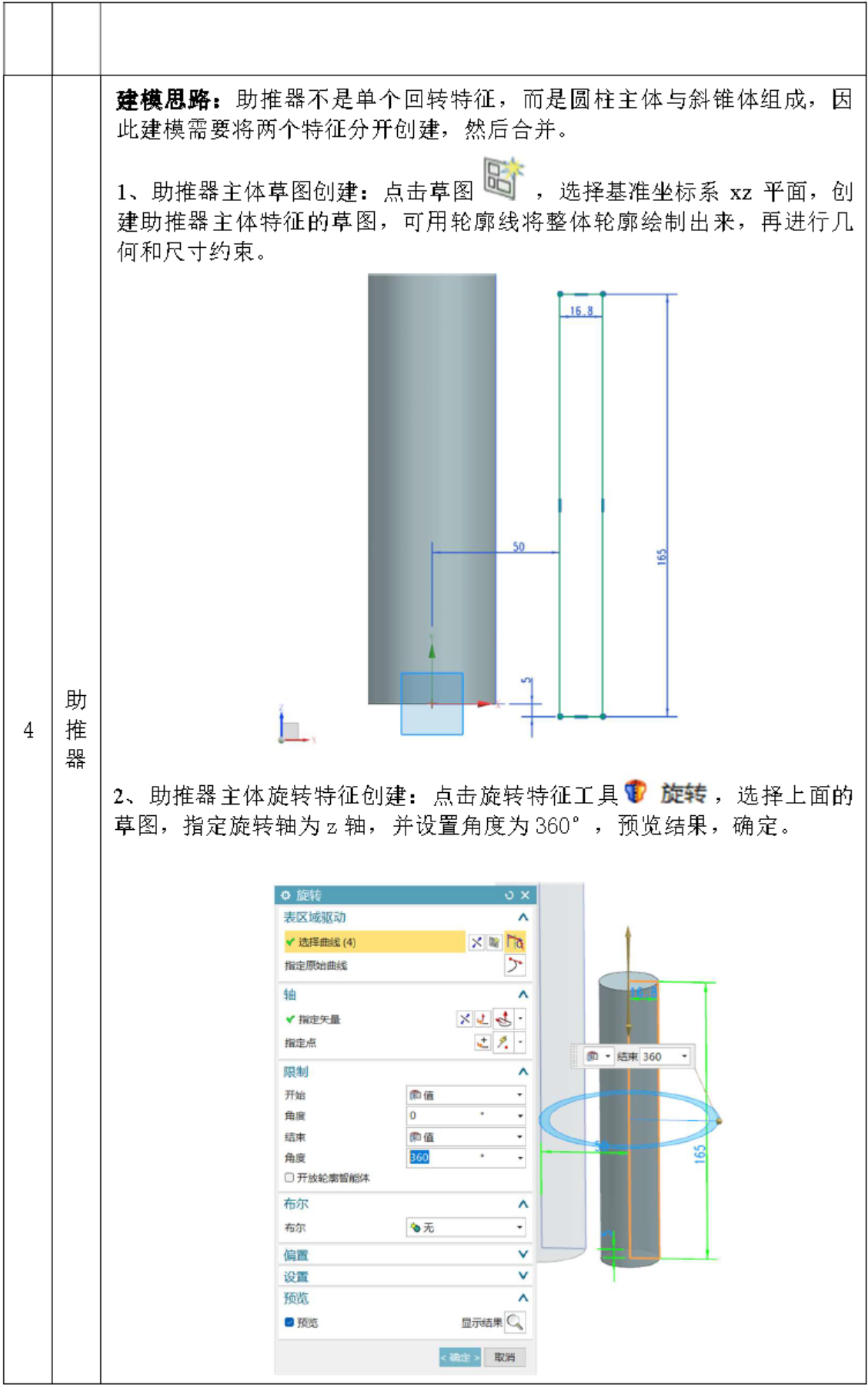
Task: Click the 165 dimension in the sketch
Action: [x=662, y=557]
